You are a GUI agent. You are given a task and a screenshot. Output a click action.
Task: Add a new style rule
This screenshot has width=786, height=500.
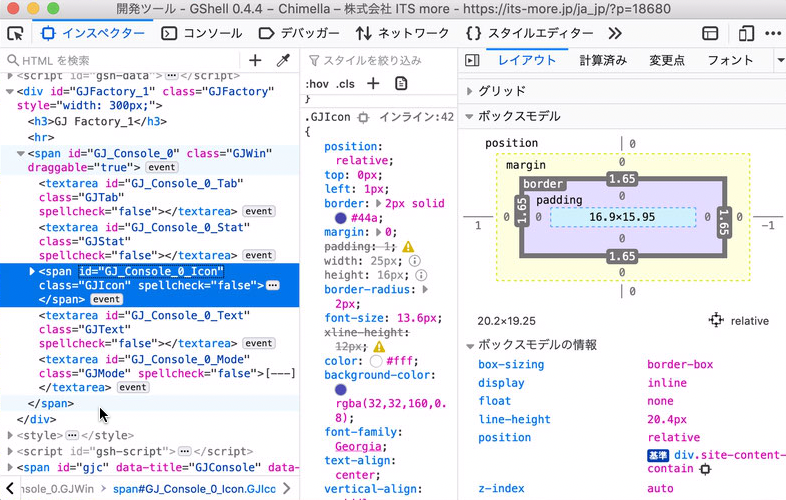373,83
